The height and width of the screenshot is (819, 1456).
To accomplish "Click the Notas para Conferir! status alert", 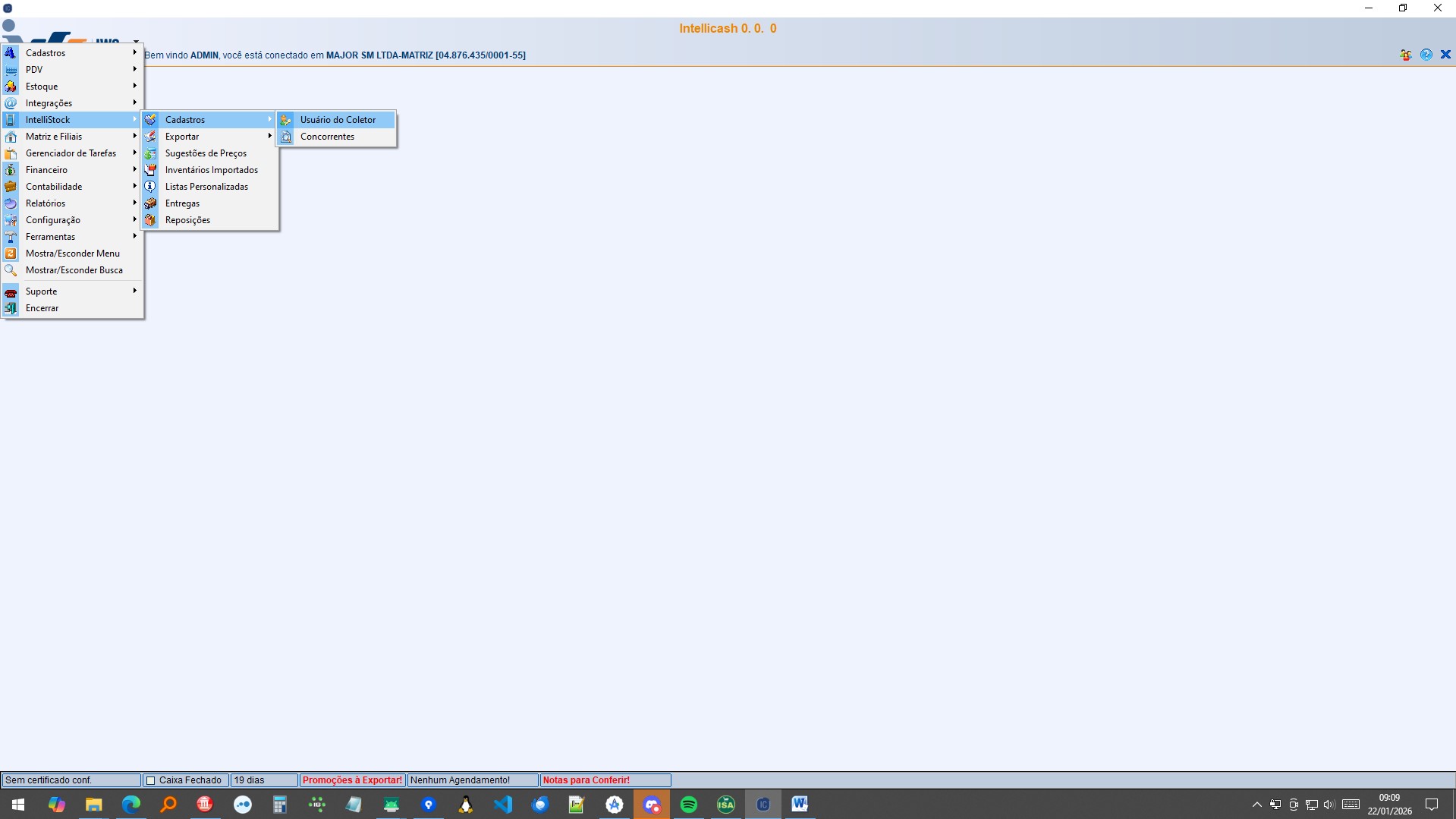I will pos(586,780).
